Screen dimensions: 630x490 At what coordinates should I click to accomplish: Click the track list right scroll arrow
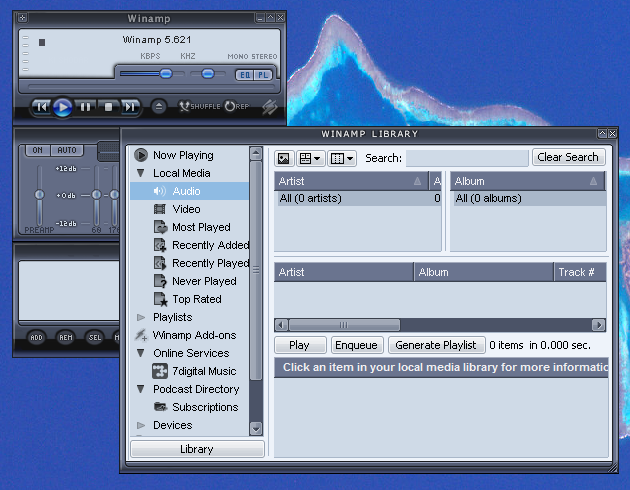pyautogui.click(x=599, y=325)
